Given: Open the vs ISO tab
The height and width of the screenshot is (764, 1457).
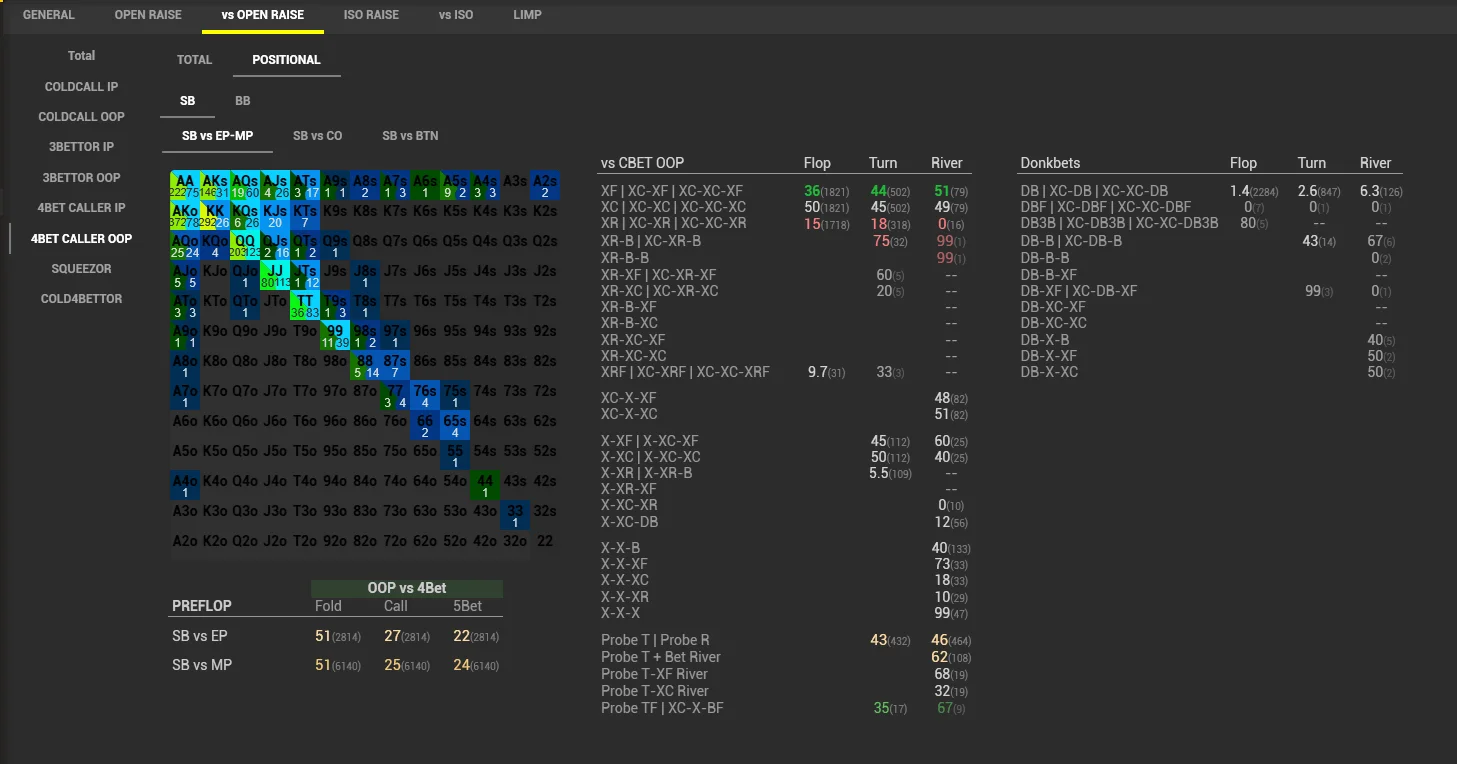Looking at the screenshot, I should (x=456, y=15).
